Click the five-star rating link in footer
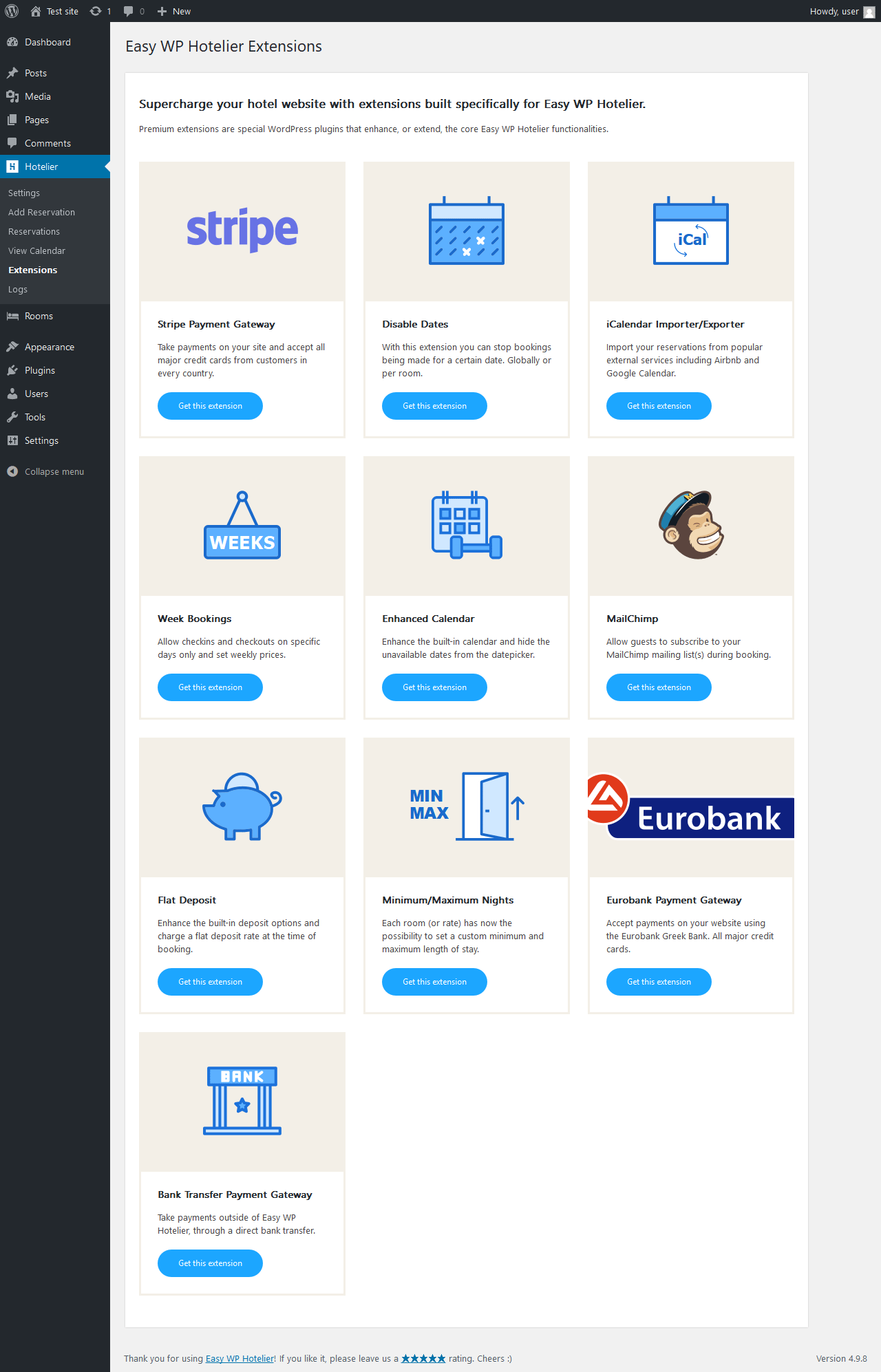The height and width of the screenshot is (1372, 881). [423, 1359]
